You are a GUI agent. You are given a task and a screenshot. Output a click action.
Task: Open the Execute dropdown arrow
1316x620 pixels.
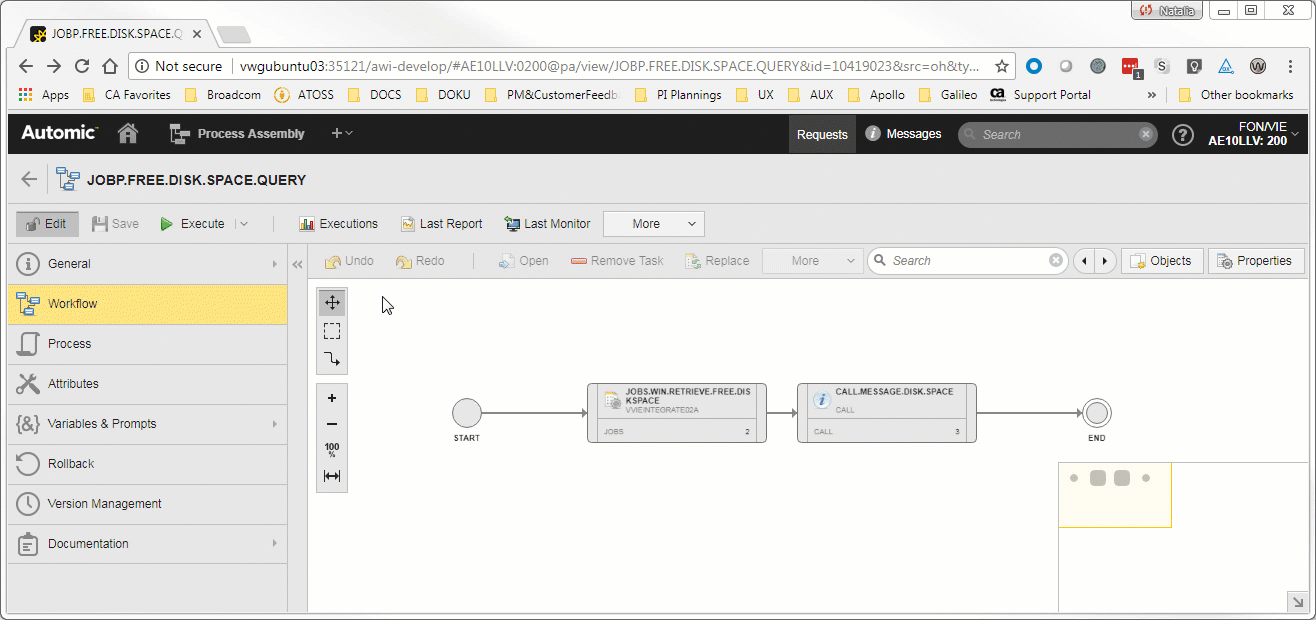[244, 224]
